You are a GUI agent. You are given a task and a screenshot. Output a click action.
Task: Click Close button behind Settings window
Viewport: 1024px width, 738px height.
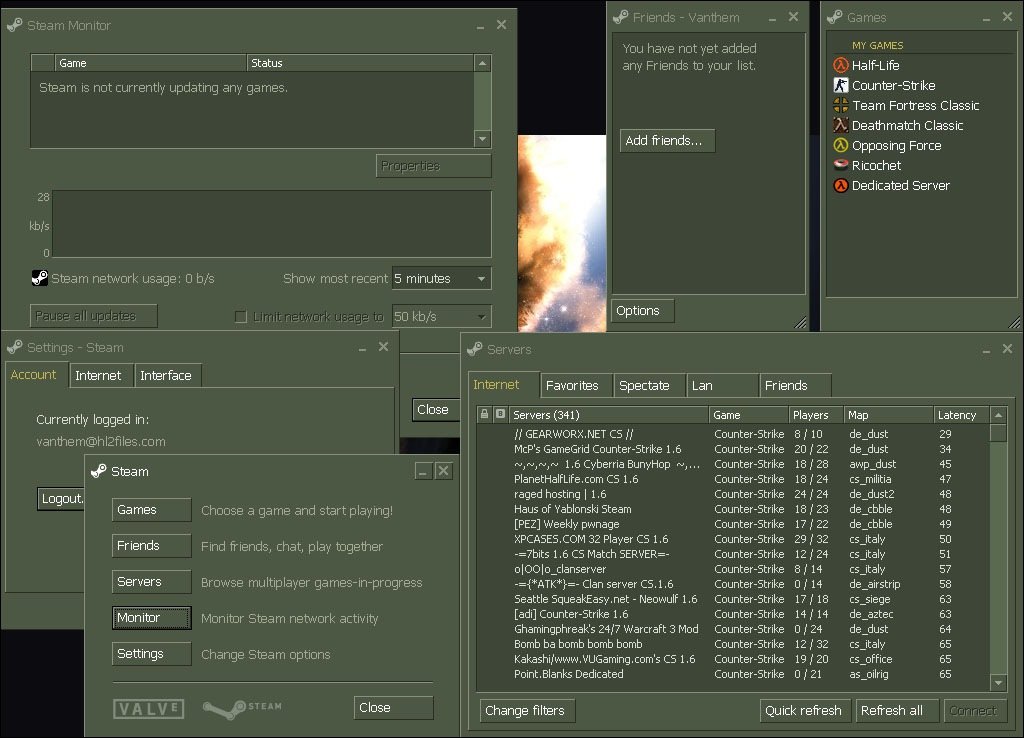[435, 409]
